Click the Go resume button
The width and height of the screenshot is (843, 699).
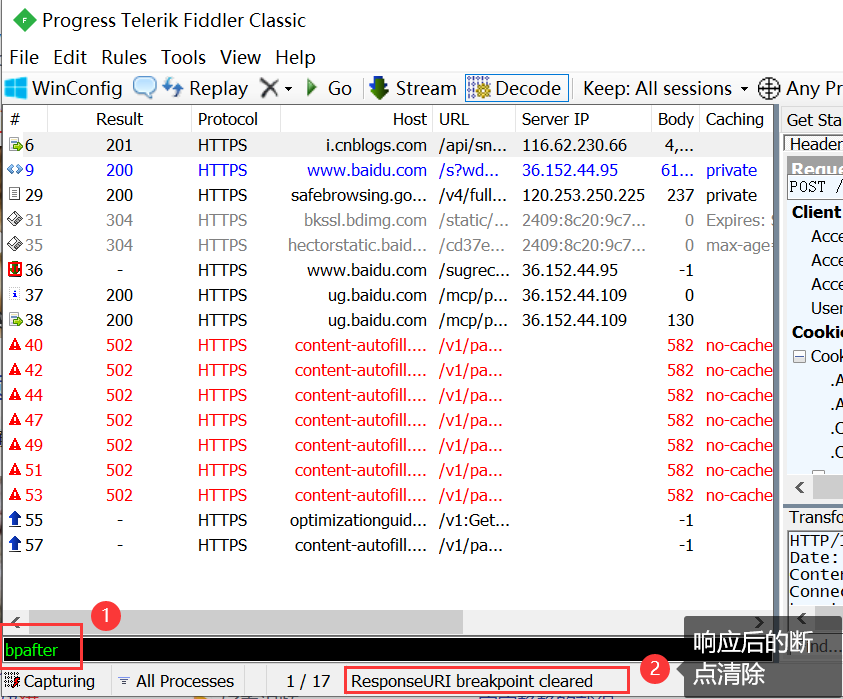coord(329,88)
